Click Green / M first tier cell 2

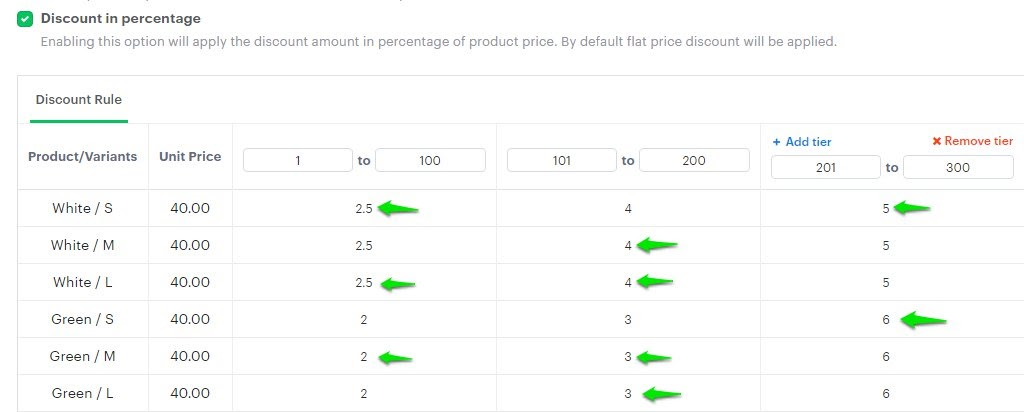pos(364,357)
